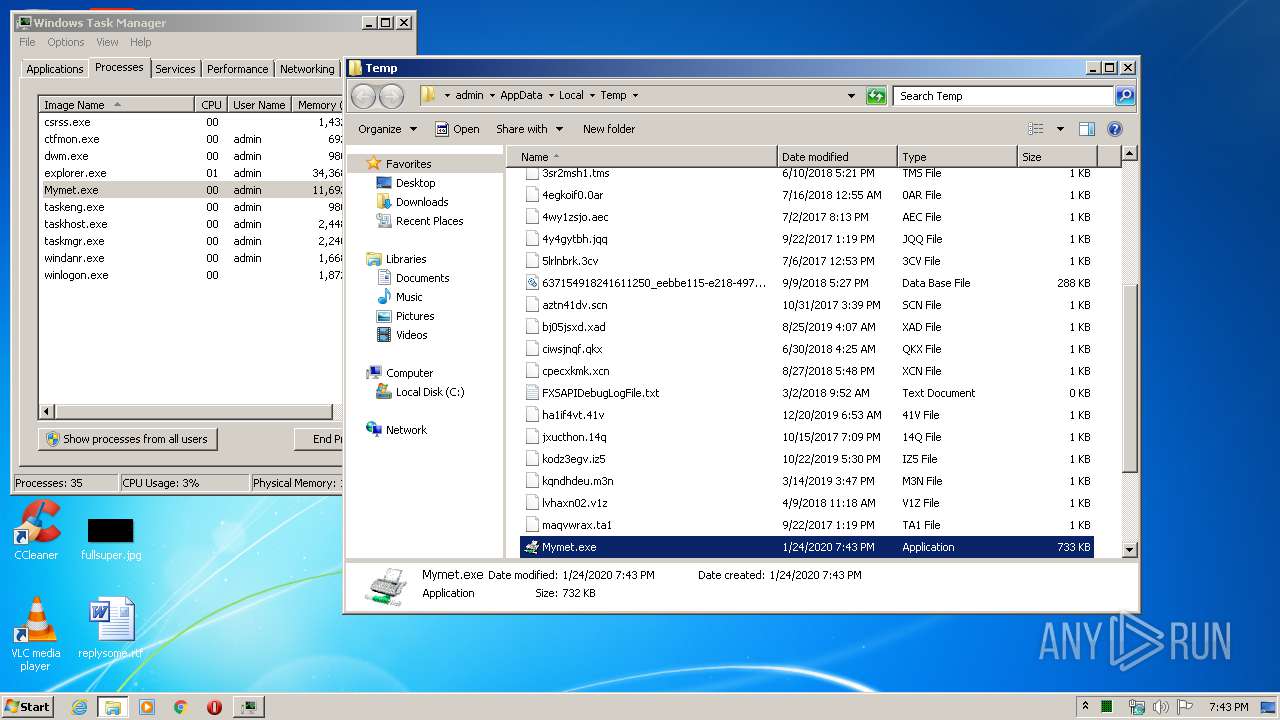The image size is (1280, 720).
Task: Click the Start button
Action: tap(27, 707)
